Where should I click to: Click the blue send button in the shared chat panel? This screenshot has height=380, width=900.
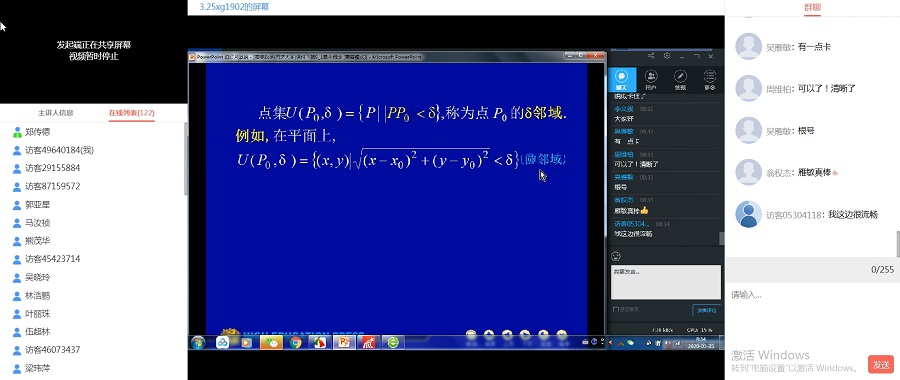[706, 310]
